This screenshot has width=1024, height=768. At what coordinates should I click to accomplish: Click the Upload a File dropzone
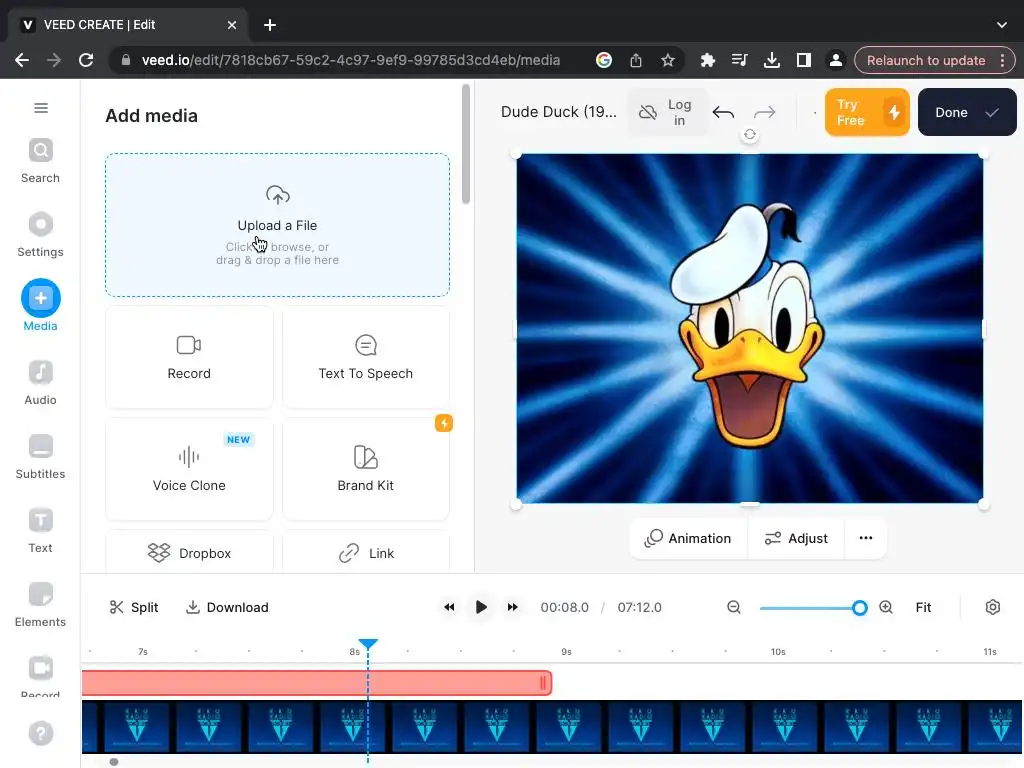click(278, 225)
